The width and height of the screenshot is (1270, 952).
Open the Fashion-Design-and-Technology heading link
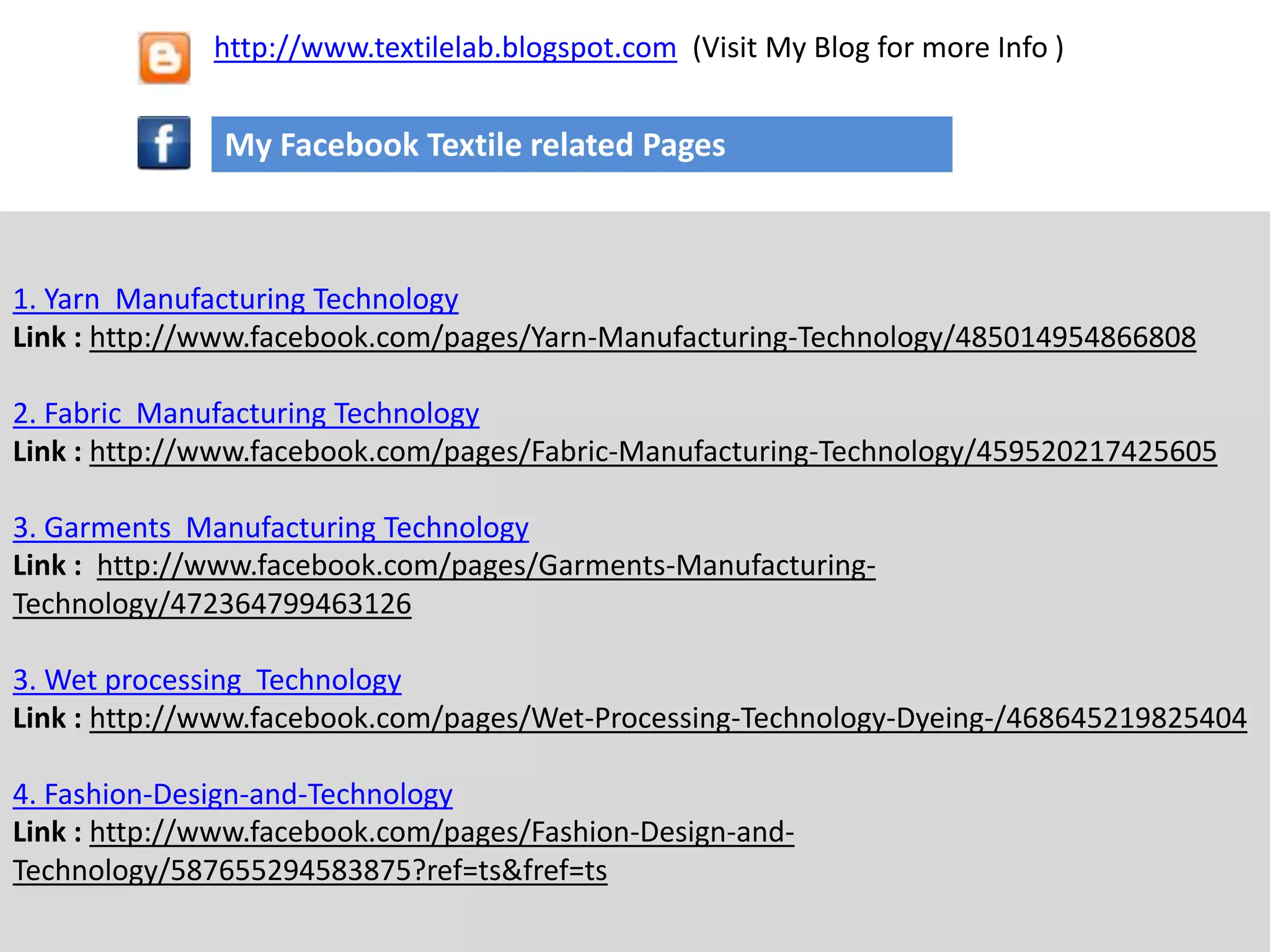tap(233, 795)
